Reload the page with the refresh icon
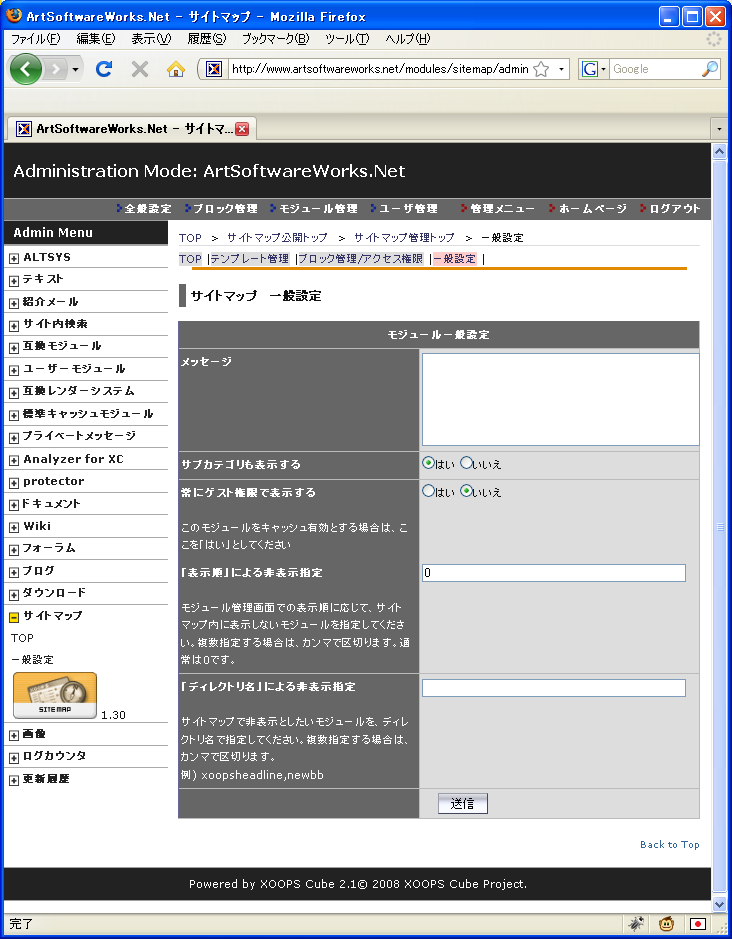 (103, 69)
